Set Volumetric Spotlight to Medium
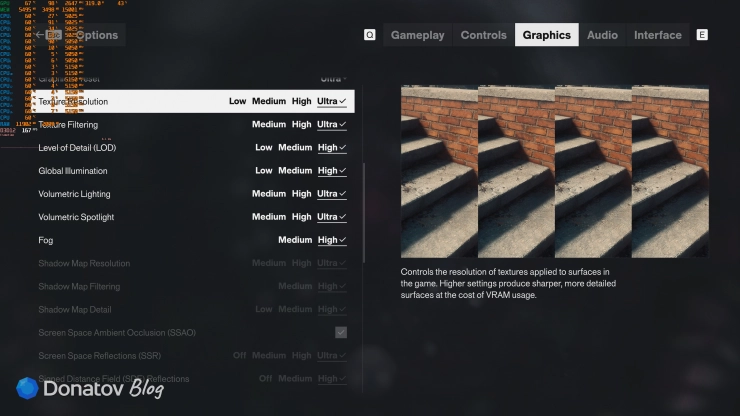Viewport: 740px width, 416px height. pyautogui.click(x=269, y=217)
